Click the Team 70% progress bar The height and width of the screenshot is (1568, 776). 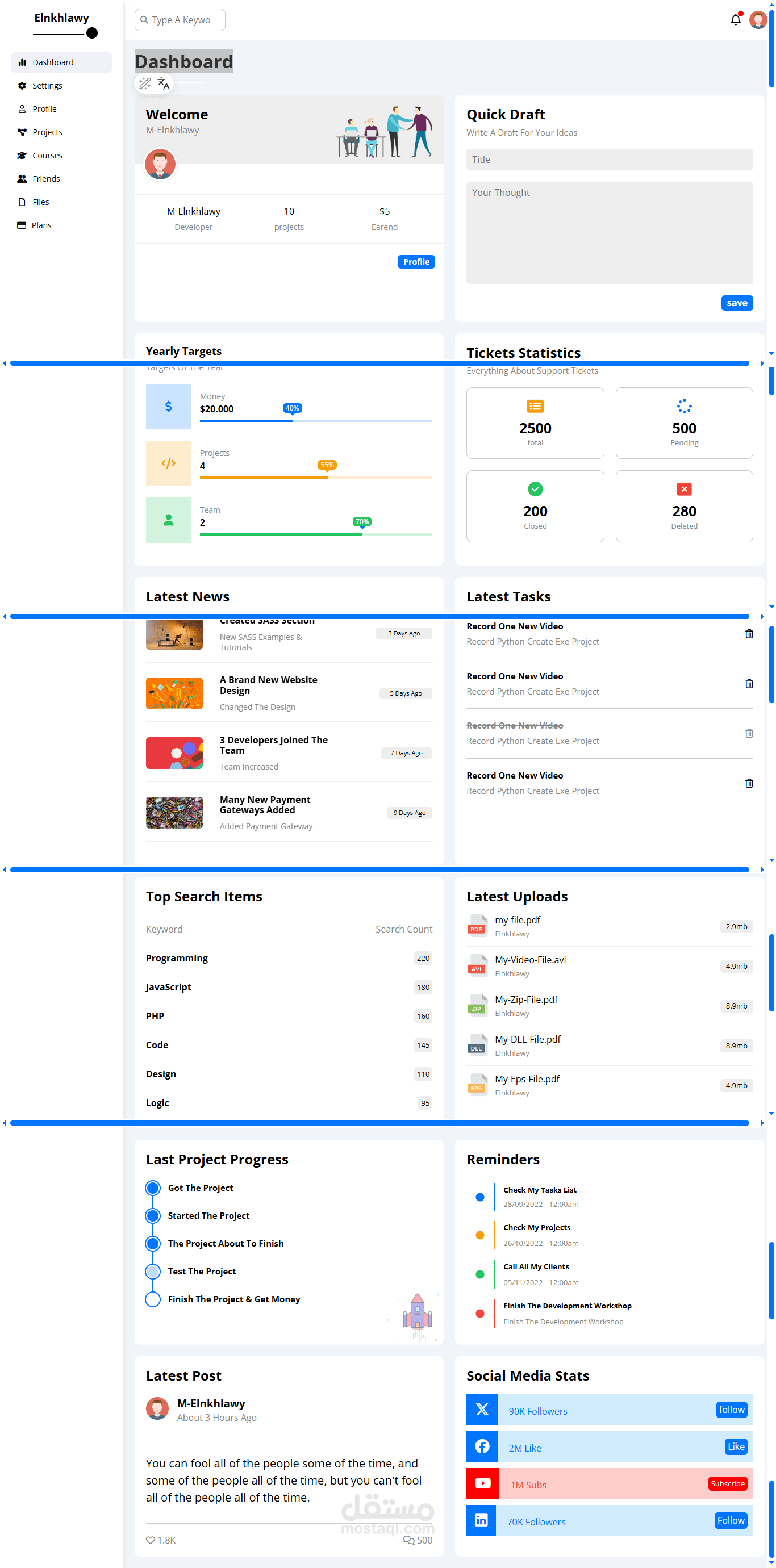pos(316,534)
